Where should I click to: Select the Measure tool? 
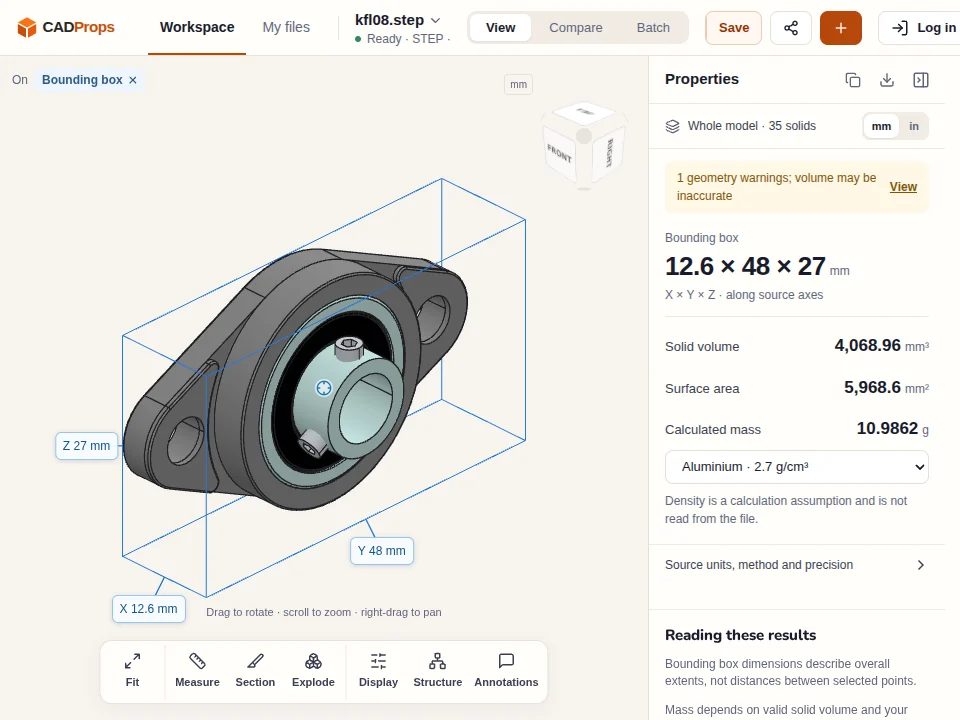(x=197, y=670)
